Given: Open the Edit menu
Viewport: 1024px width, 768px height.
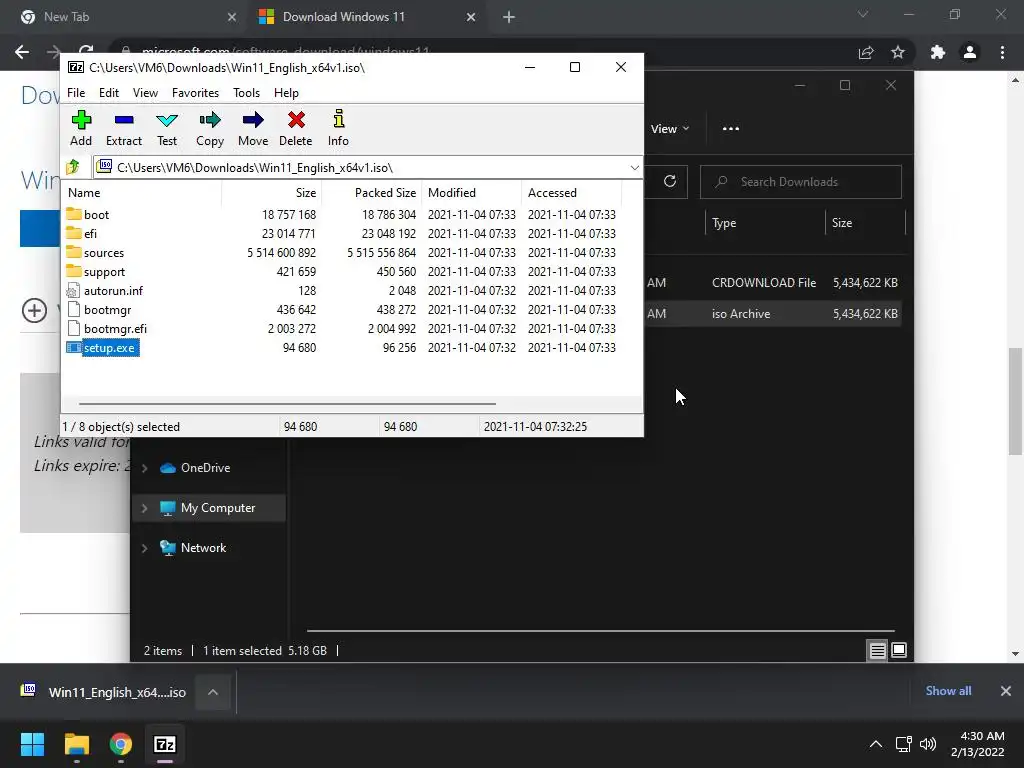Looking at the screenshot, I should tap(108, 93).
